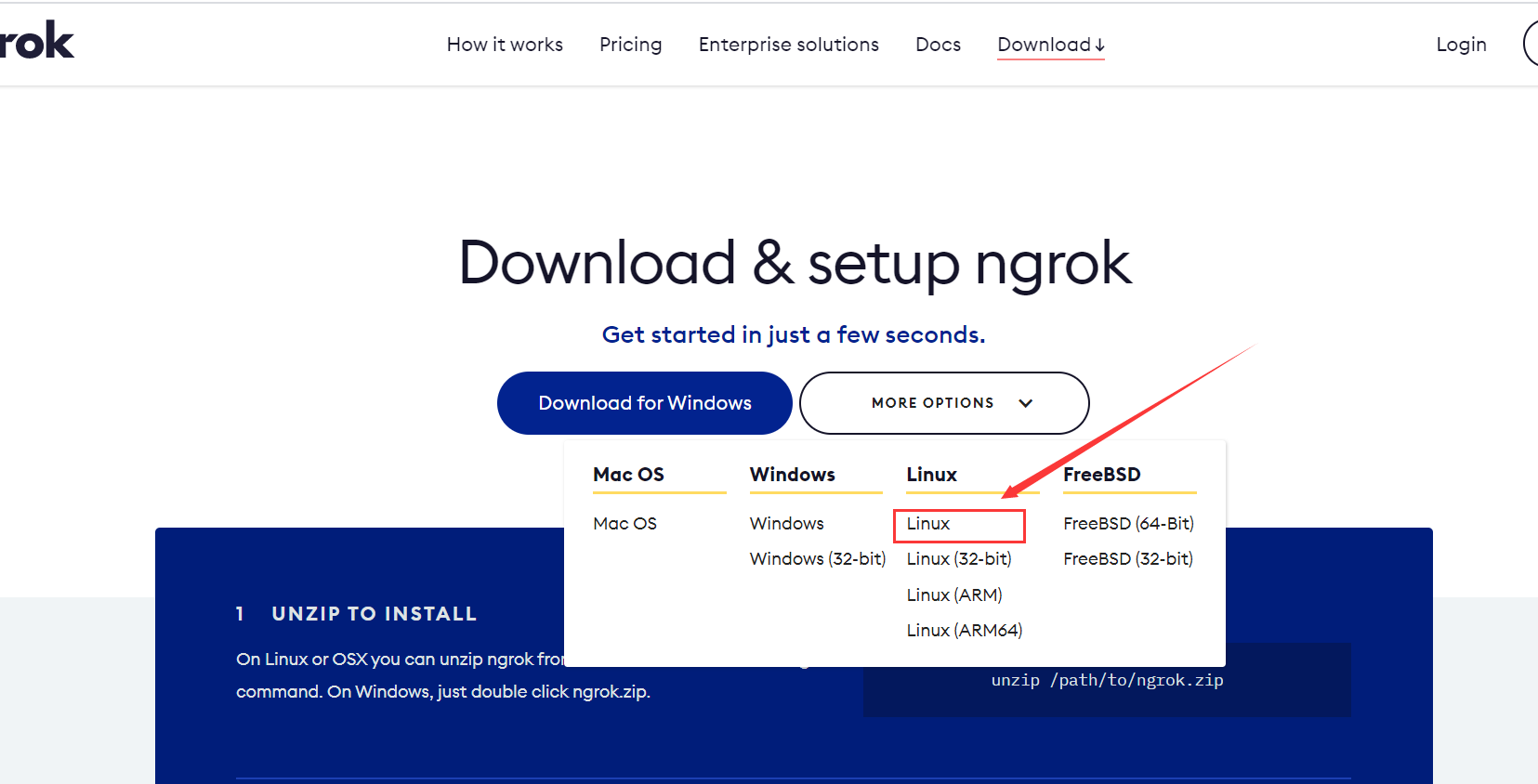Click the Windows column header
The width and height of the screenshot is (1538, 784).
point(793,475)
